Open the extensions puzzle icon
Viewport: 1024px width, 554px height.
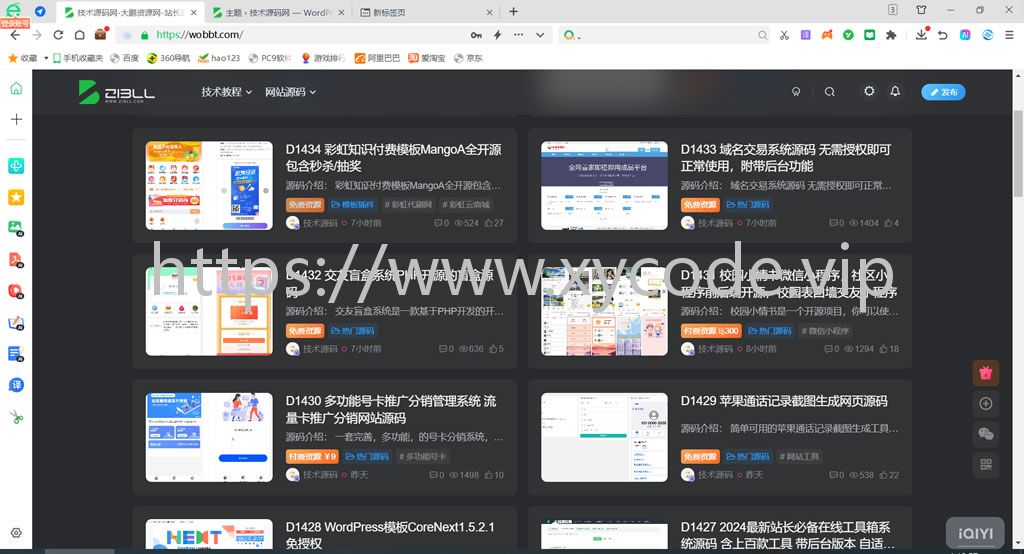tap(891, 35)
